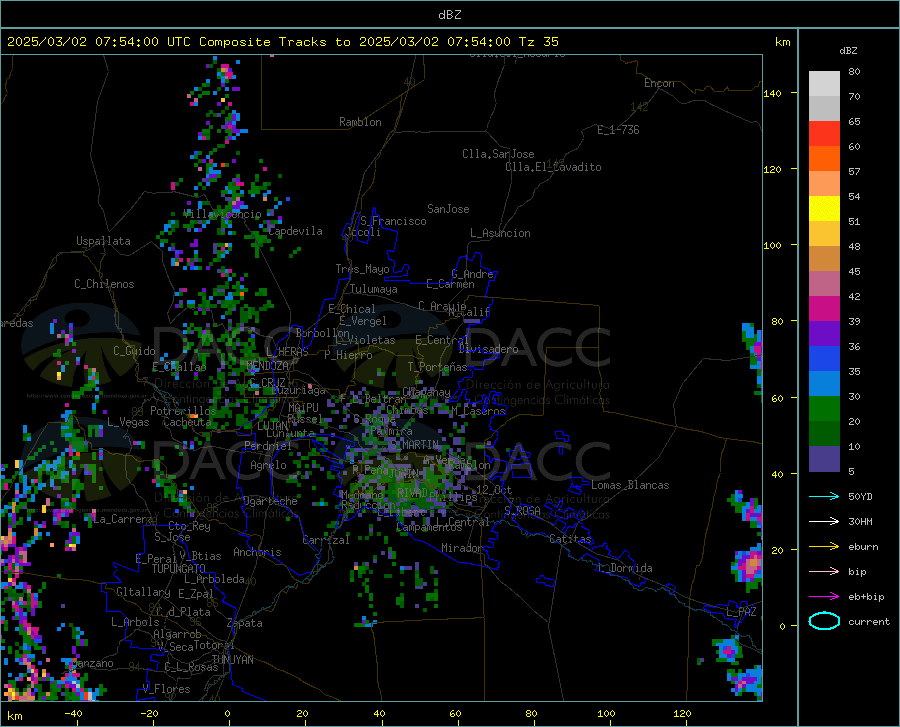The width and height of the screenshot is (900, 727).
Task: Click the 20 dBZ green color swatch
Action: [824, 409]
